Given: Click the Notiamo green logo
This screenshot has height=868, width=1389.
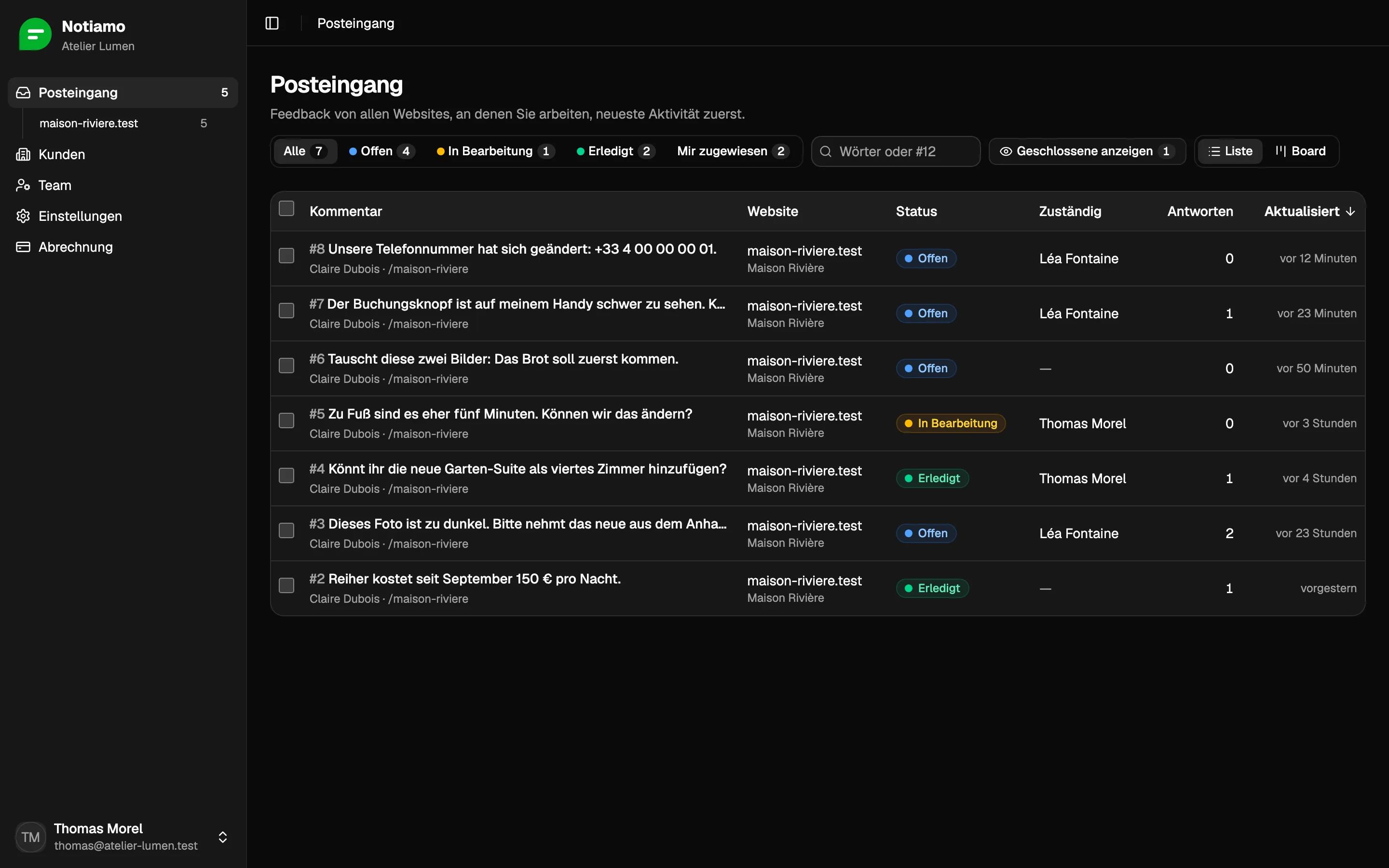Looking at the screenshot, I should (x=35, y=34).
